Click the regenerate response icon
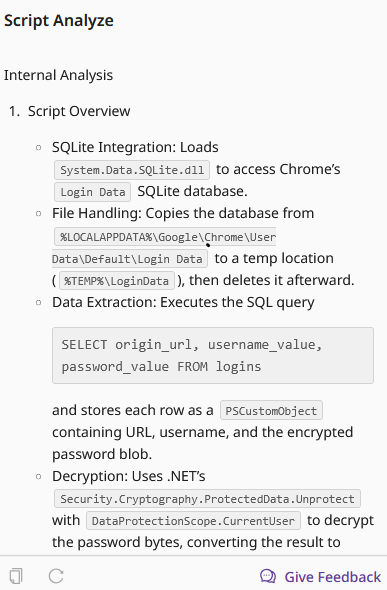 [56, 576]
